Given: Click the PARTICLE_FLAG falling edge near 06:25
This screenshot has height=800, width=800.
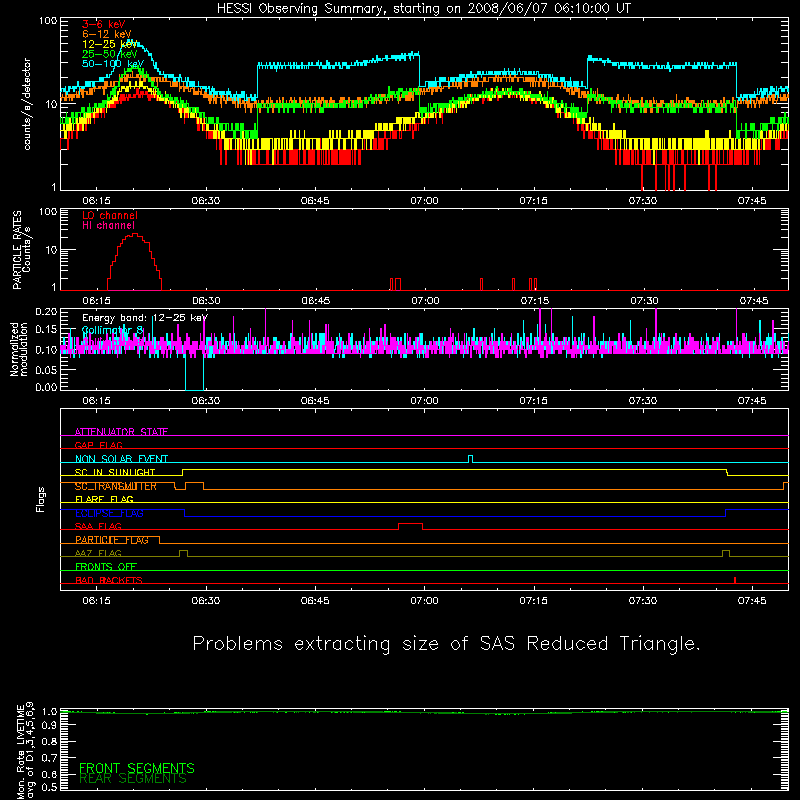Looking at the screenshot, I should coord(160,540).
